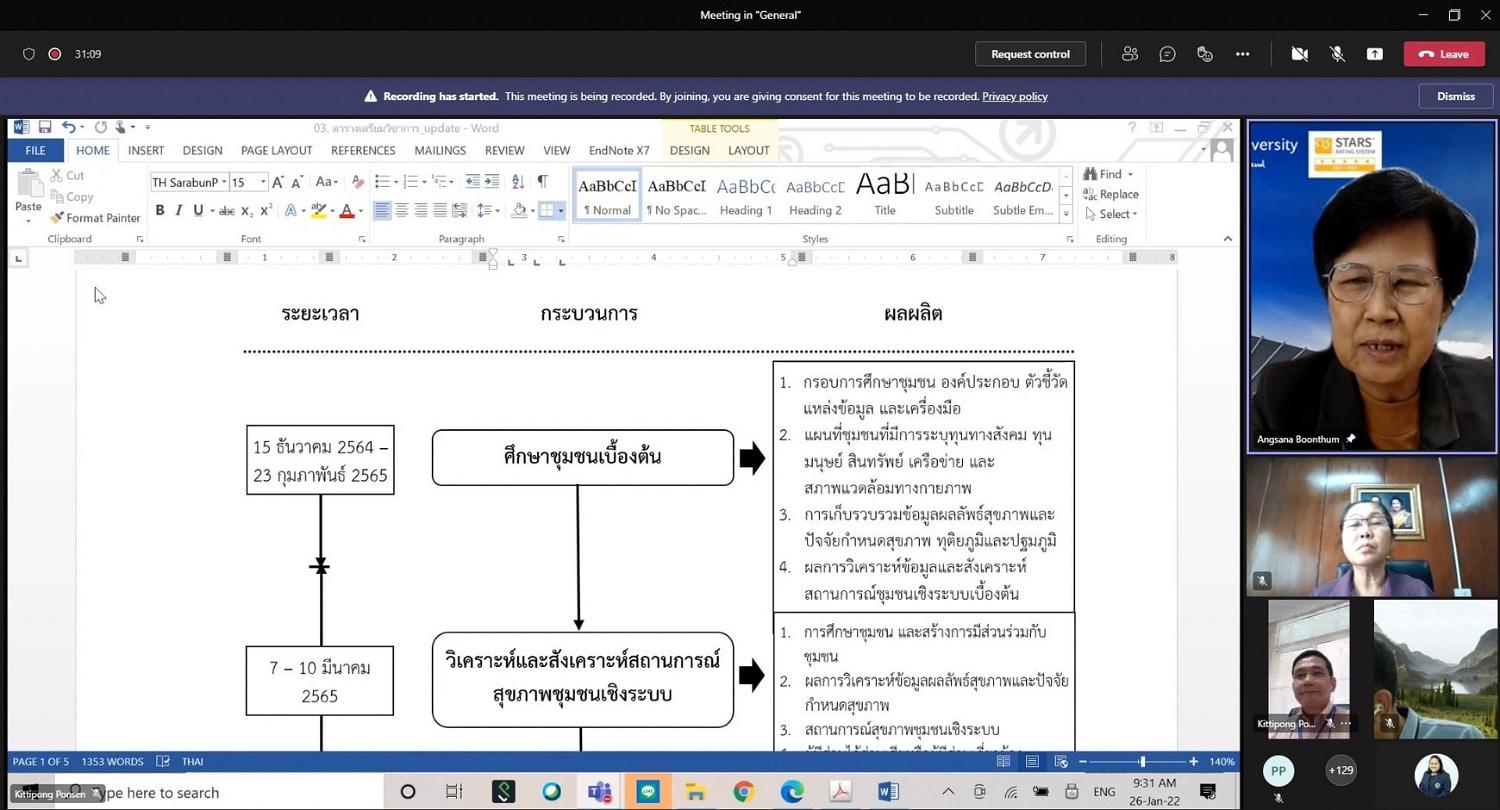This screenshot has width=1500, height=810.
Task: Show the +129 more participants
Action: 1341,770
